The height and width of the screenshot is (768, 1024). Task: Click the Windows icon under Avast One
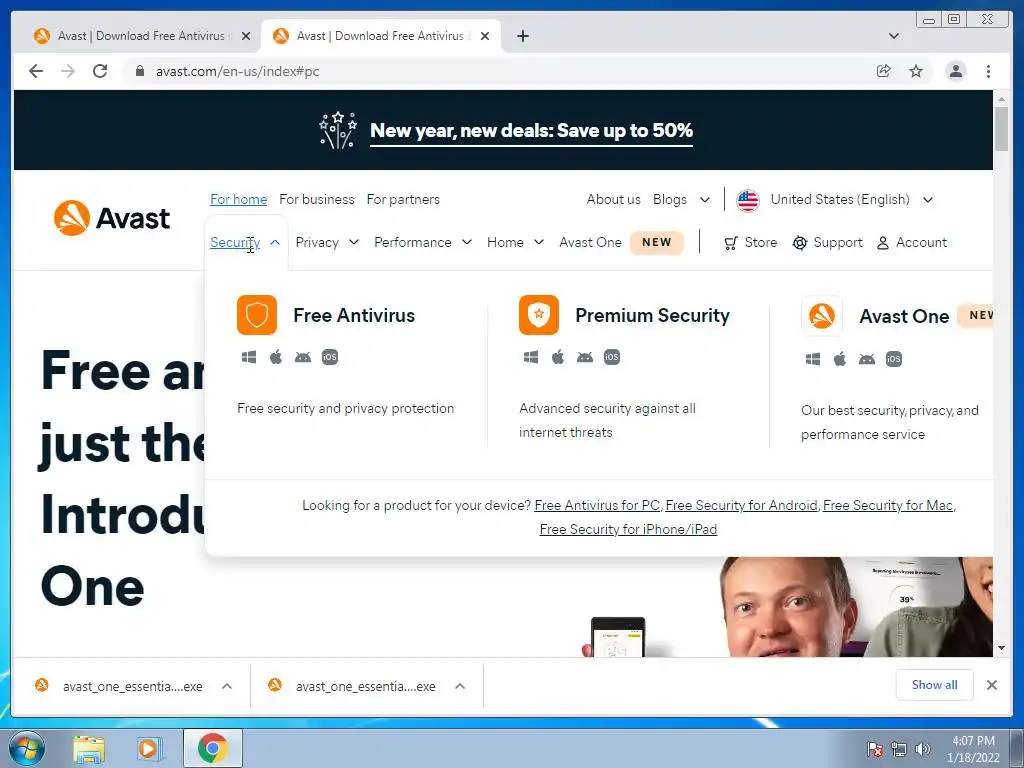coord(813,359)
